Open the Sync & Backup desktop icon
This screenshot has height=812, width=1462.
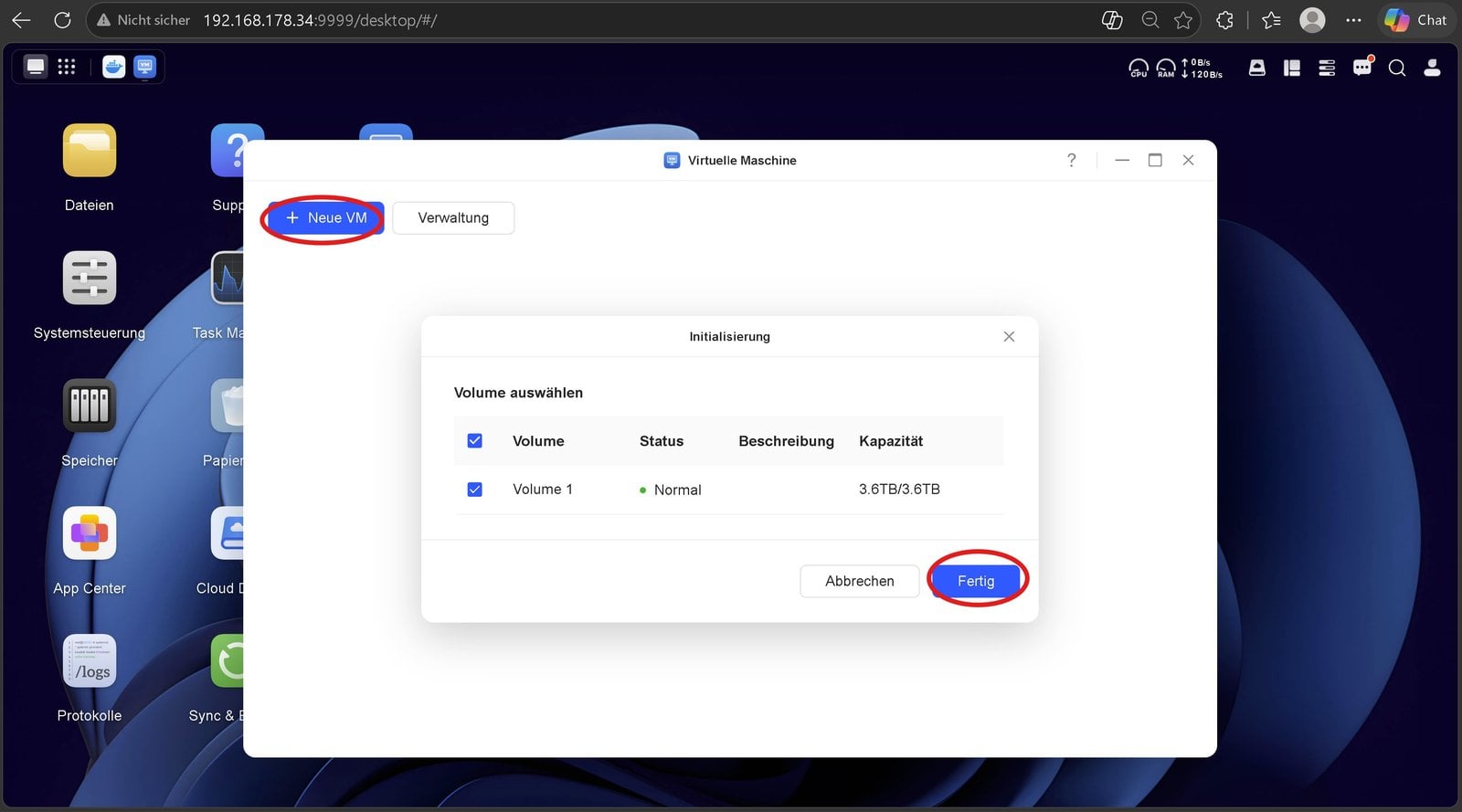[x=228, y=660]
